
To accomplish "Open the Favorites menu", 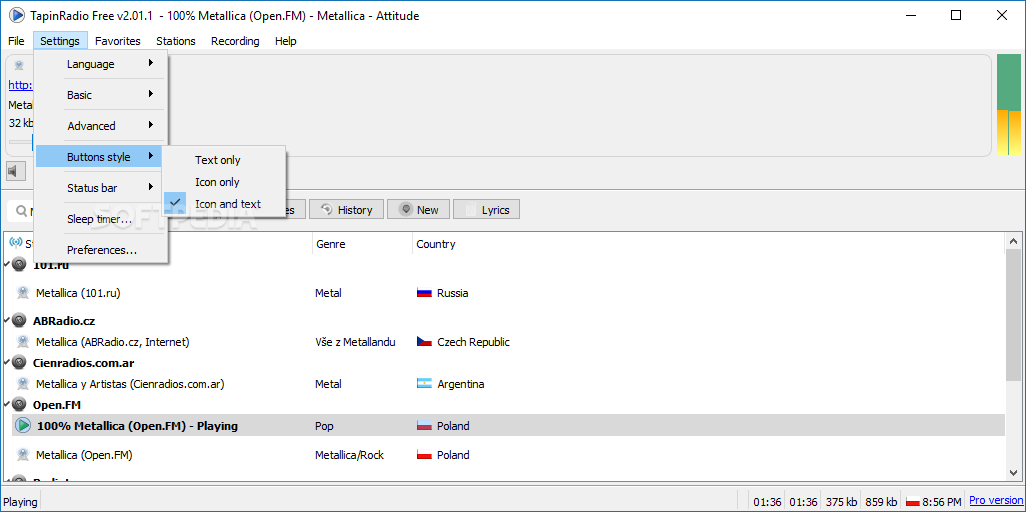I will 118,41.
